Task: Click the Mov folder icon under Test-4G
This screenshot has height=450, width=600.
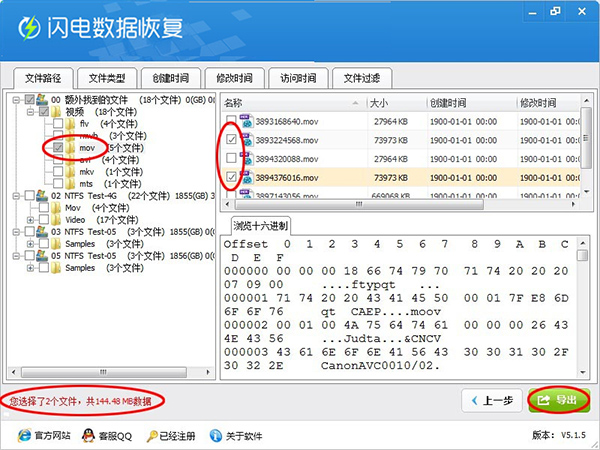Action: pyautogui.click(x=56, y=208)
